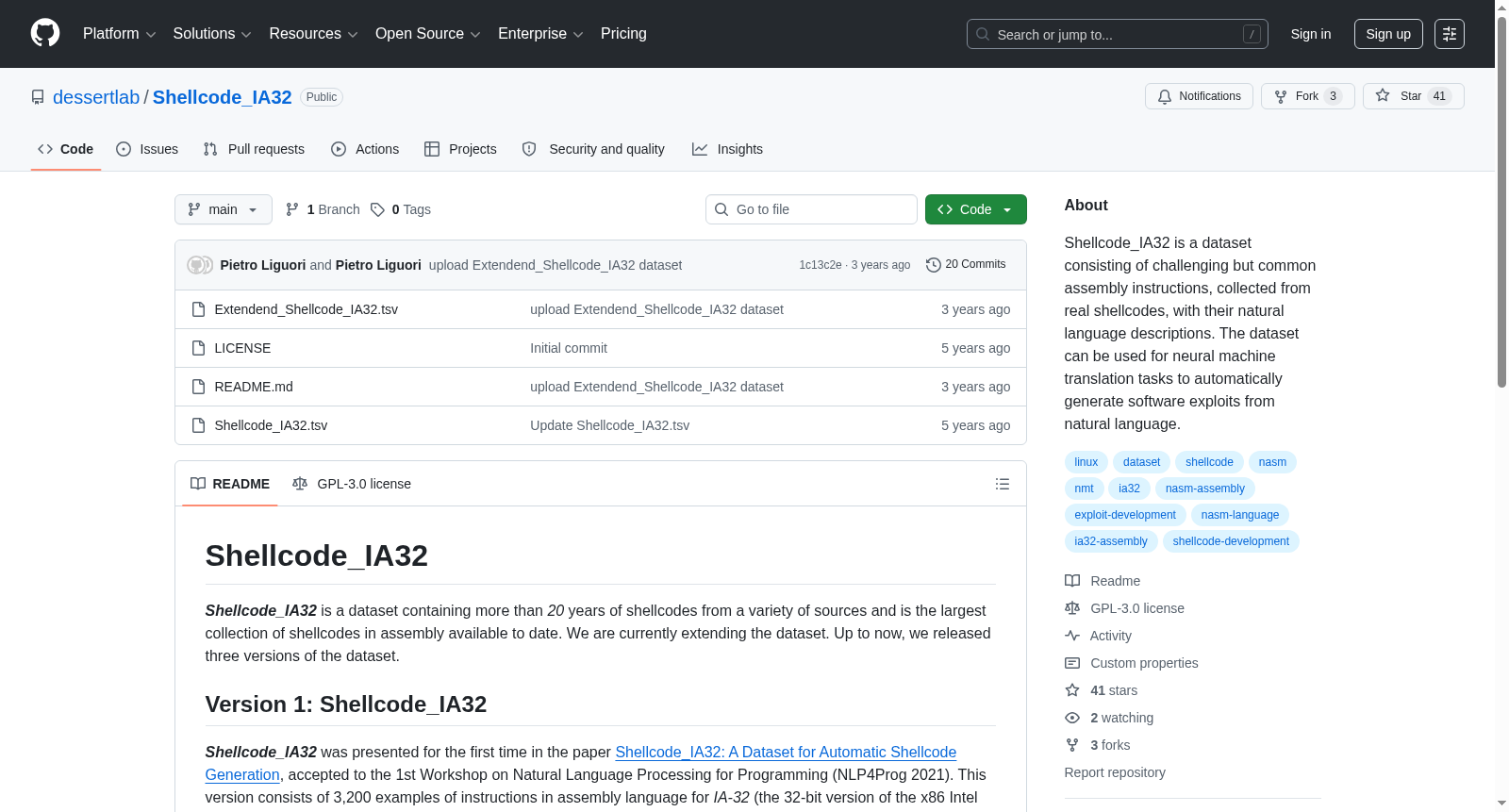Open the Initial commit message
Viewport: 1509px width, 812px height.
[569, 348]
